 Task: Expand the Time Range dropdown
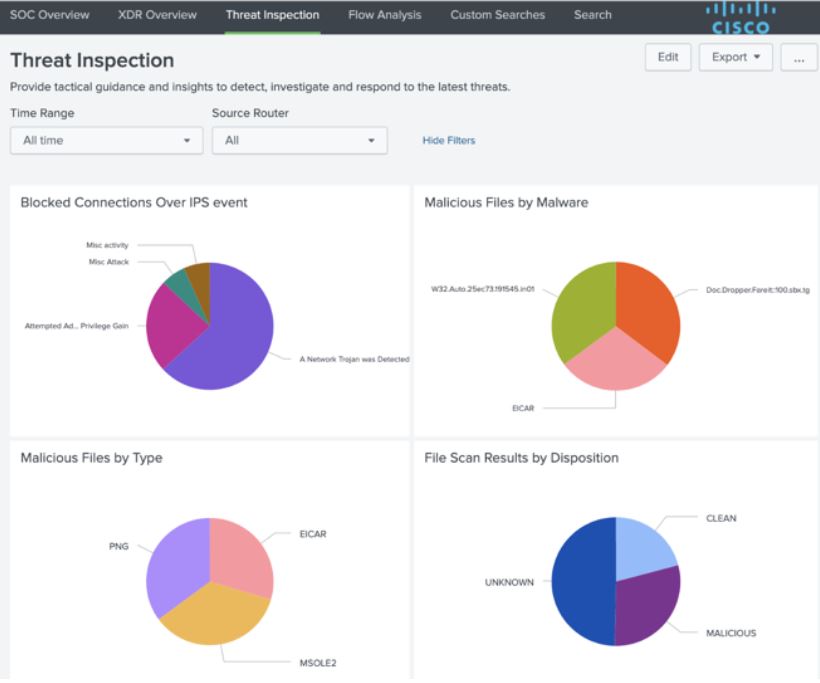tap(106, 141)
